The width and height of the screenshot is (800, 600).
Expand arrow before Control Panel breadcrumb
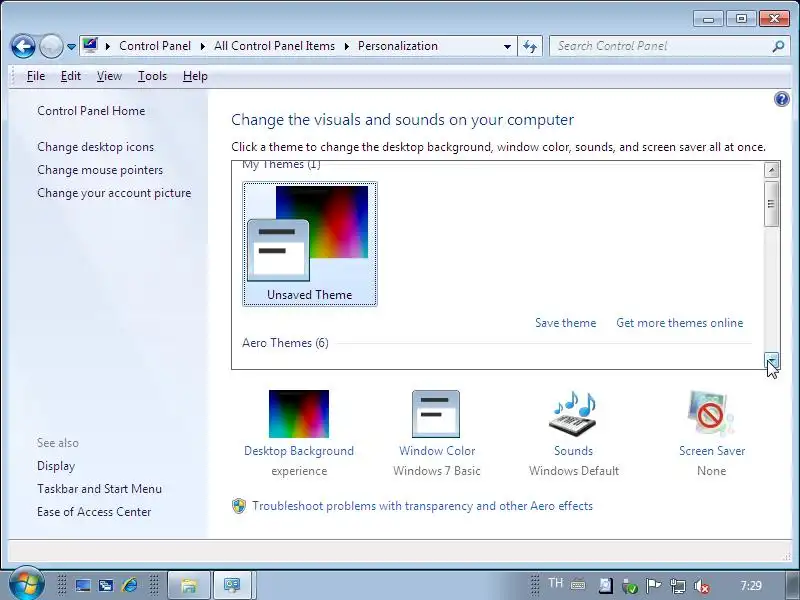(107, 46)
